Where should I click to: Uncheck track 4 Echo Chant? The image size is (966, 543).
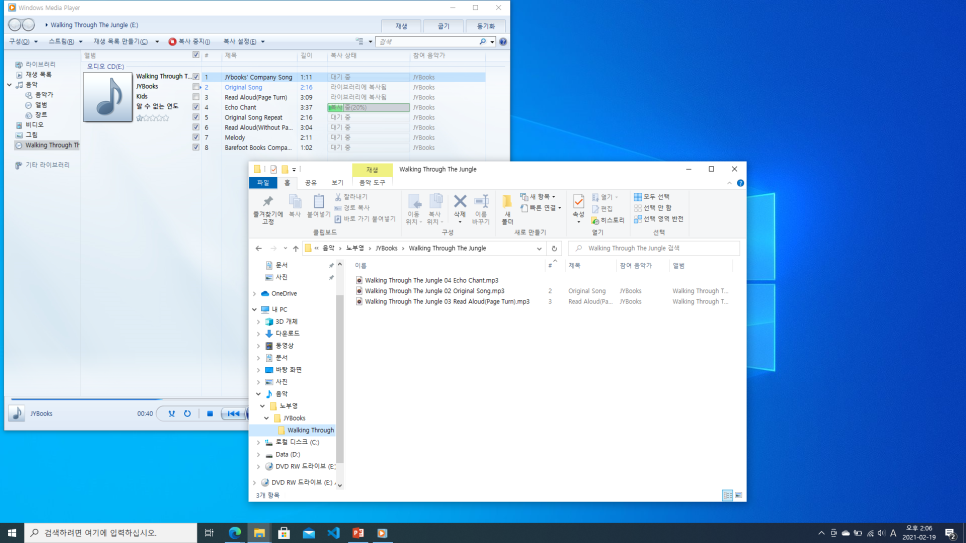point(196,107)
